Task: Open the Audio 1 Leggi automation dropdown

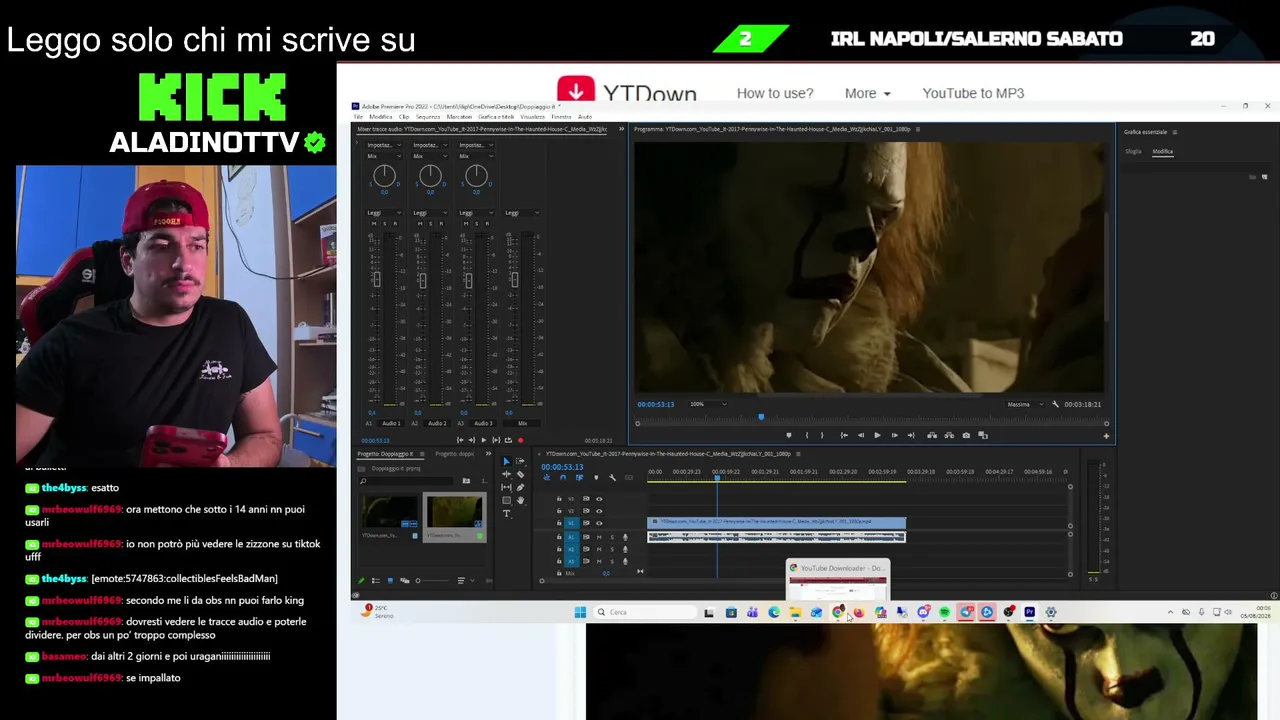Action: pos(384,213)
